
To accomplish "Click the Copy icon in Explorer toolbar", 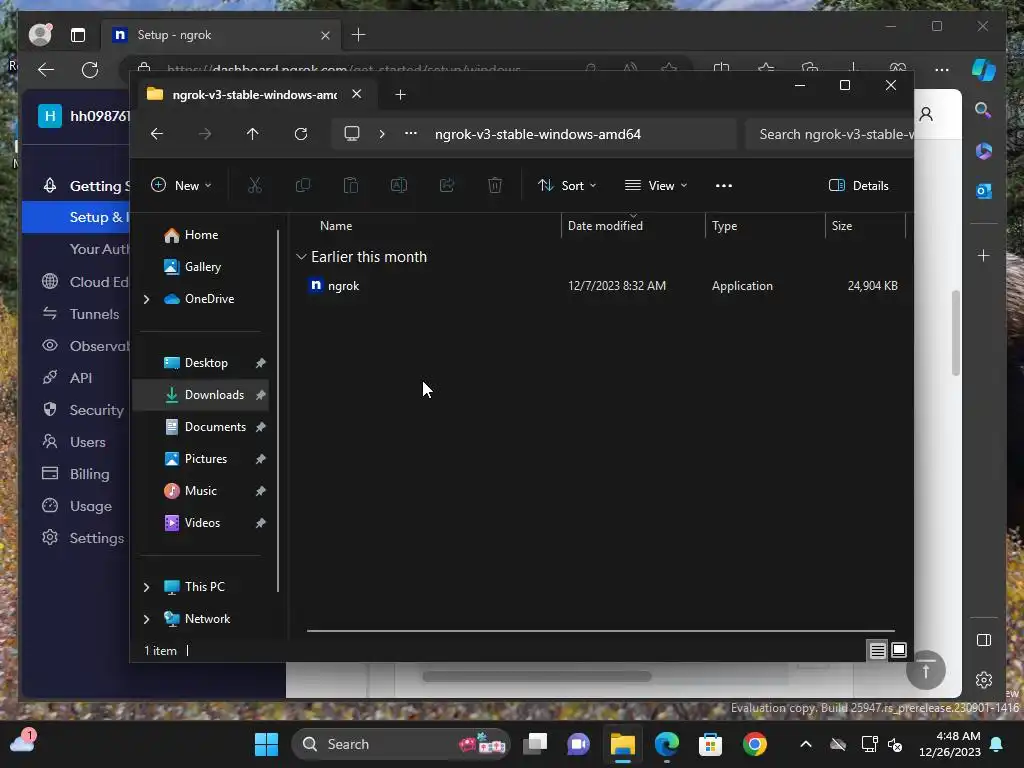I will (x=302, y=185).
